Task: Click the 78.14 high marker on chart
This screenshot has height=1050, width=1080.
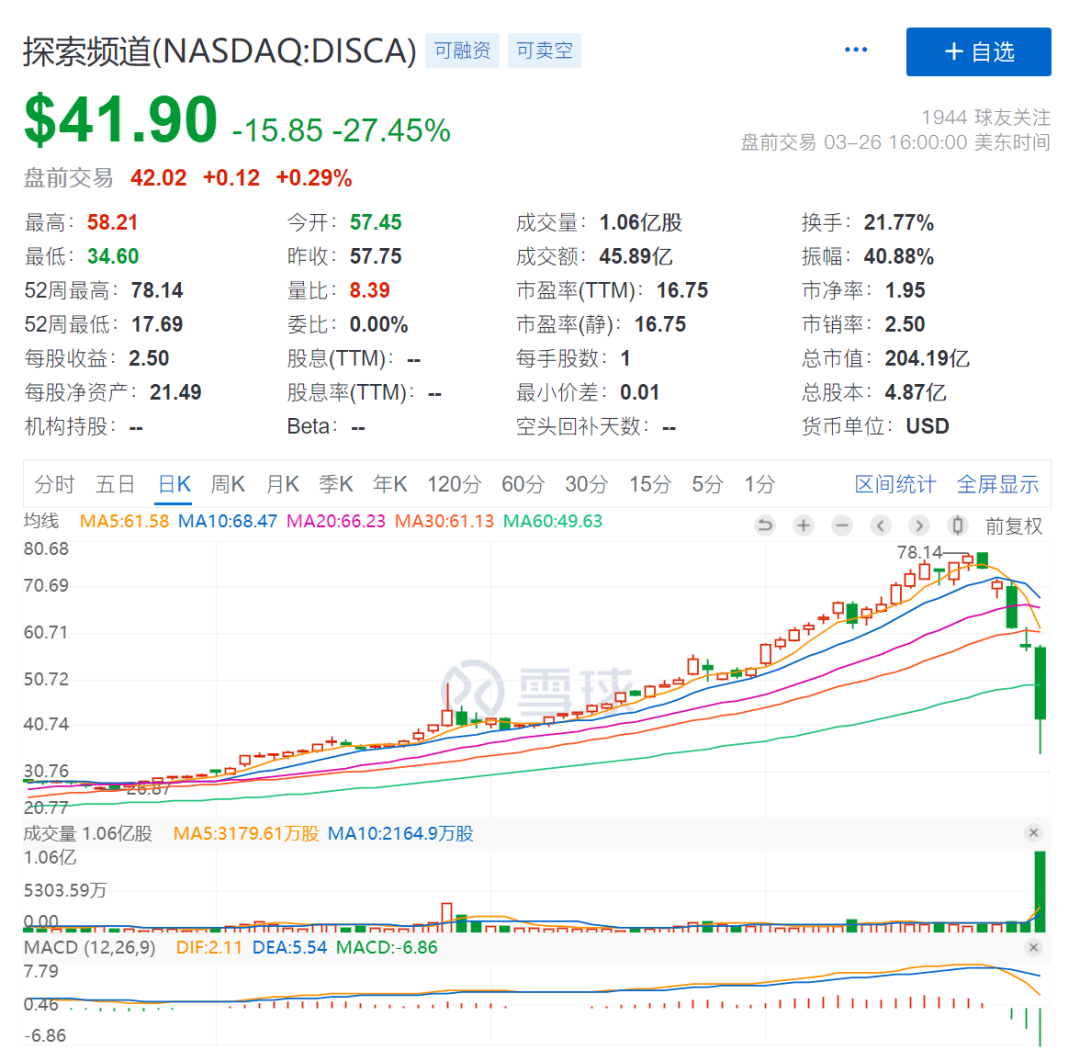Action: pos(920,553)
